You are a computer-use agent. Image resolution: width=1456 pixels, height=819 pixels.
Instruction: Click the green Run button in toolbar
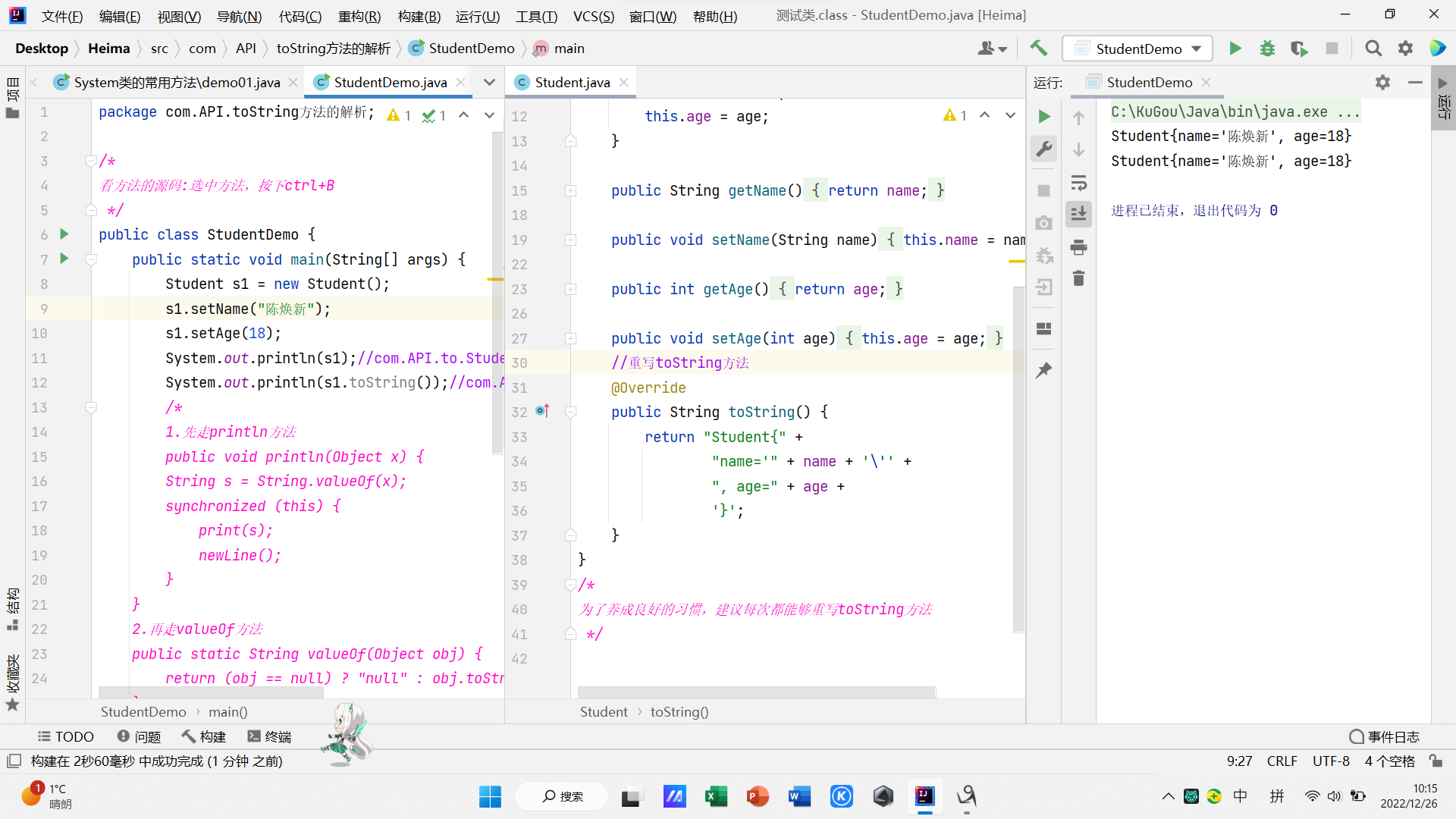1235,49
